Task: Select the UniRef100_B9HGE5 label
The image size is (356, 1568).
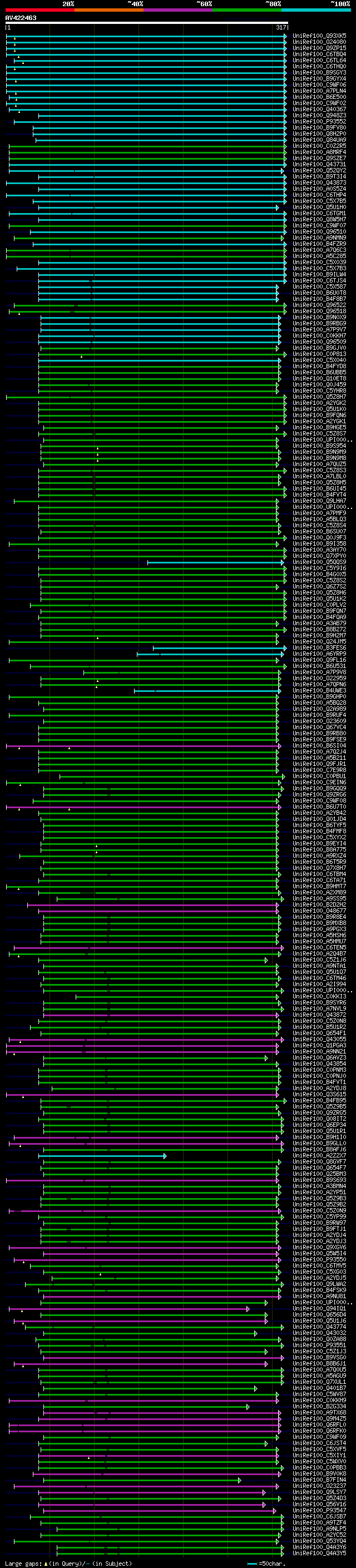Action: coord(319,427)
